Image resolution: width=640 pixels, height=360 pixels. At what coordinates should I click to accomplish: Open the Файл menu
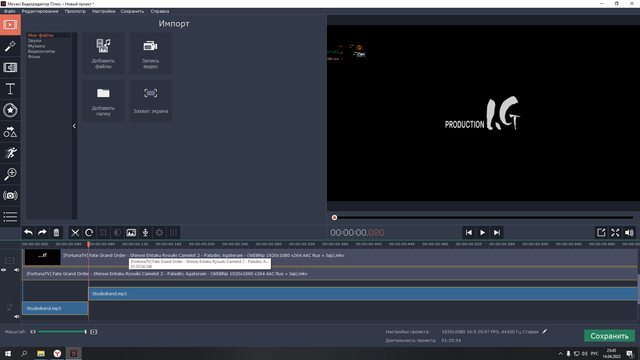coord(9,11)
